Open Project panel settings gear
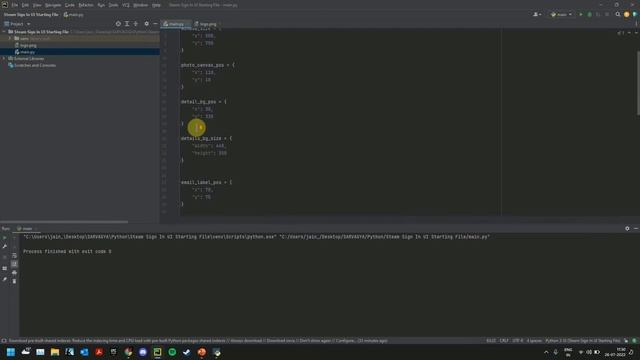 (147, 24)
